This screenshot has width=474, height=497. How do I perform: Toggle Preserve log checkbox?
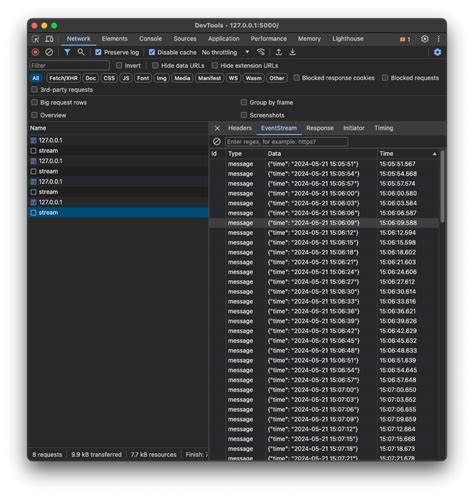point(98,52)
